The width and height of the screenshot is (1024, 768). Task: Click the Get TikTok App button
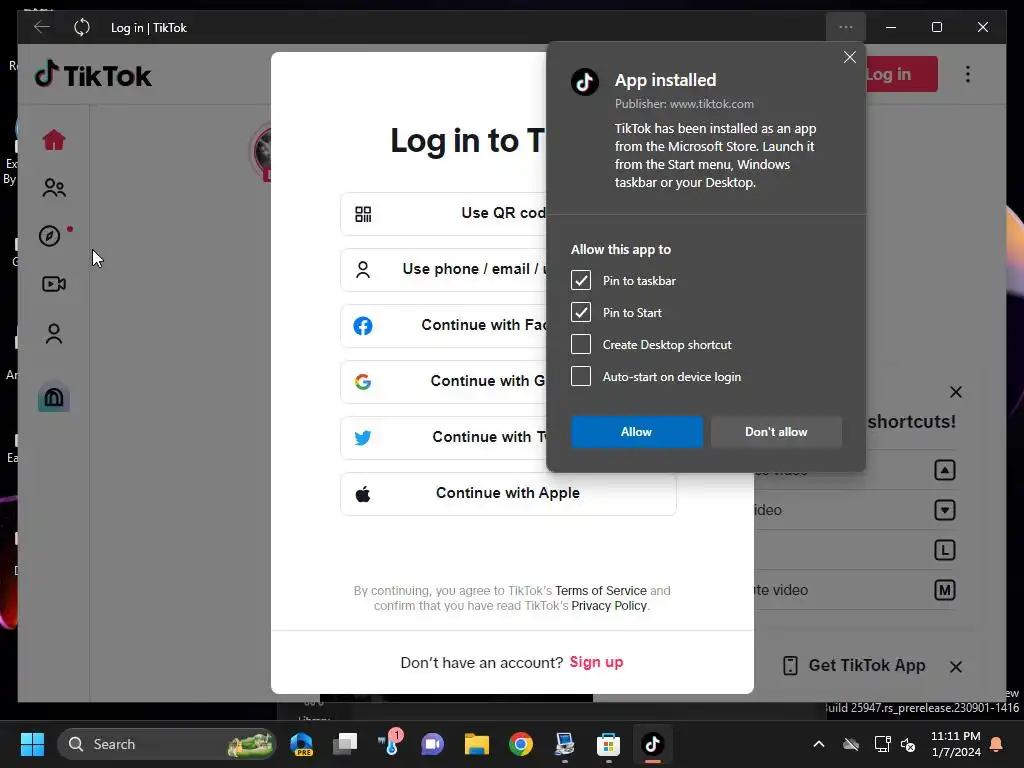(x=854, y=665)
